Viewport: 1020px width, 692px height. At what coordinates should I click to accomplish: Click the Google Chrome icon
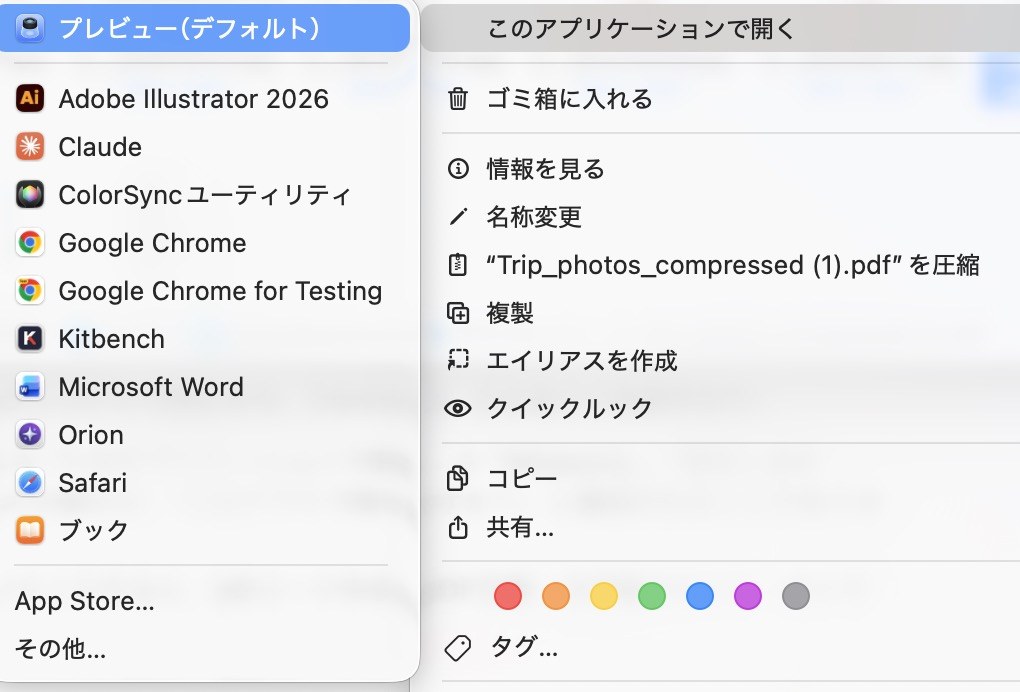[30, 243]
